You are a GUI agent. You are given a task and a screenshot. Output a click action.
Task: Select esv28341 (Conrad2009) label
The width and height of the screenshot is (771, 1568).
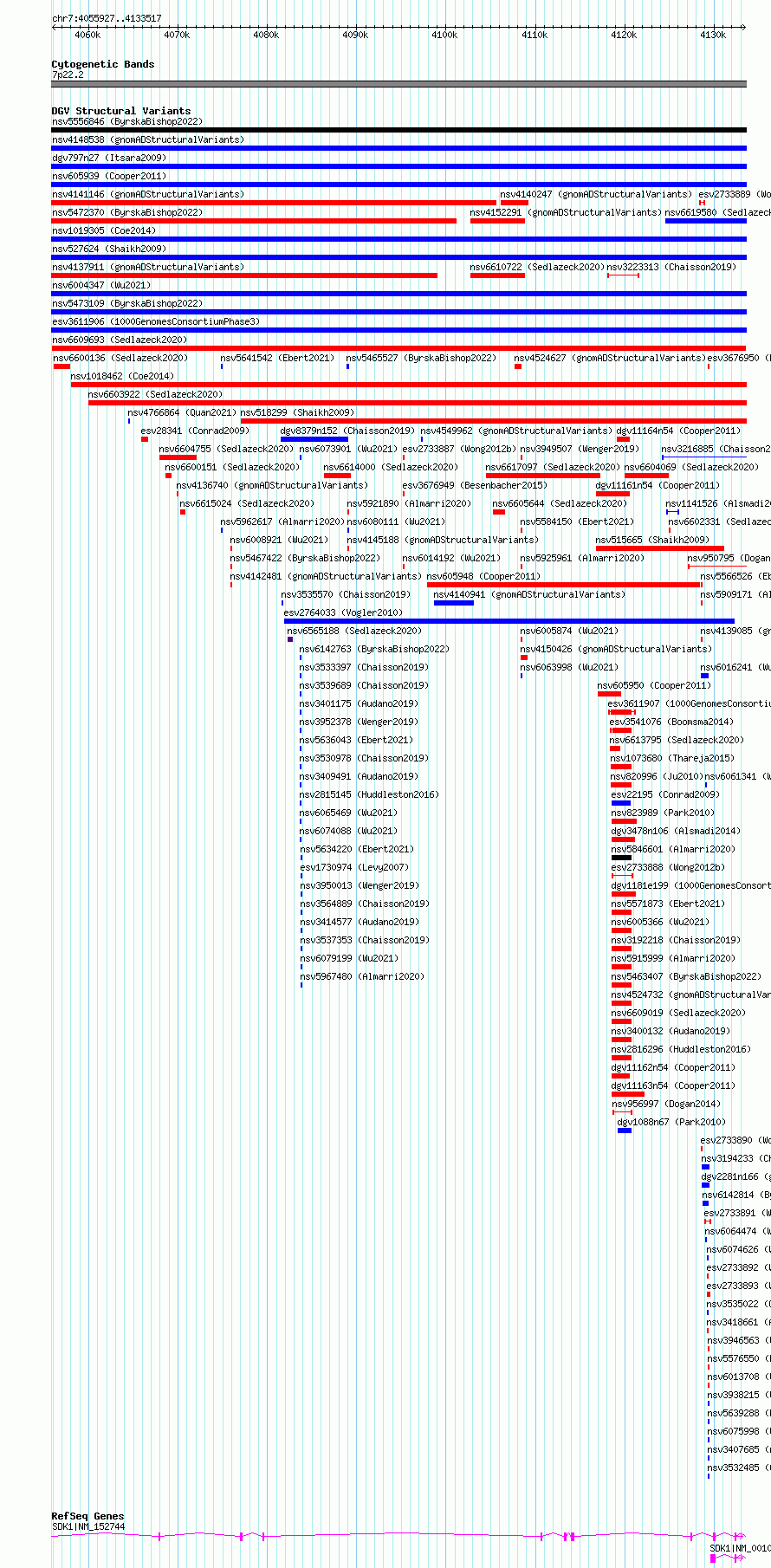coord(195,431)
